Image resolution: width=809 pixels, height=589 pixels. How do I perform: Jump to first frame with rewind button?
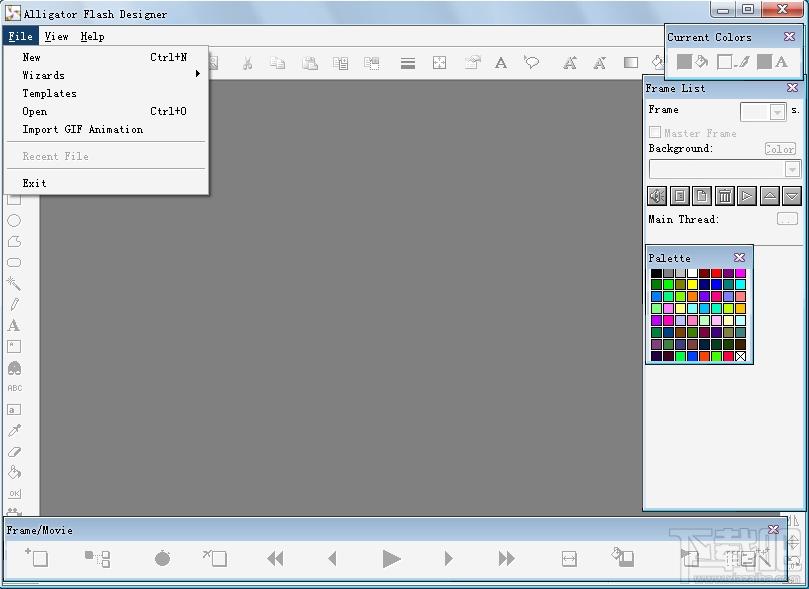(276, 559)
